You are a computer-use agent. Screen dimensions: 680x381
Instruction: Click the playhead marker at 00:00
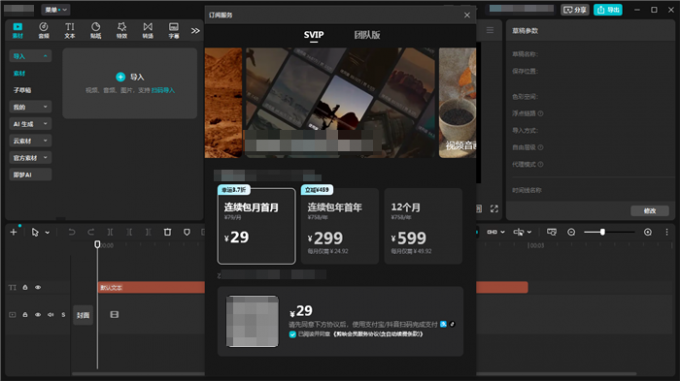coord(97,244)
